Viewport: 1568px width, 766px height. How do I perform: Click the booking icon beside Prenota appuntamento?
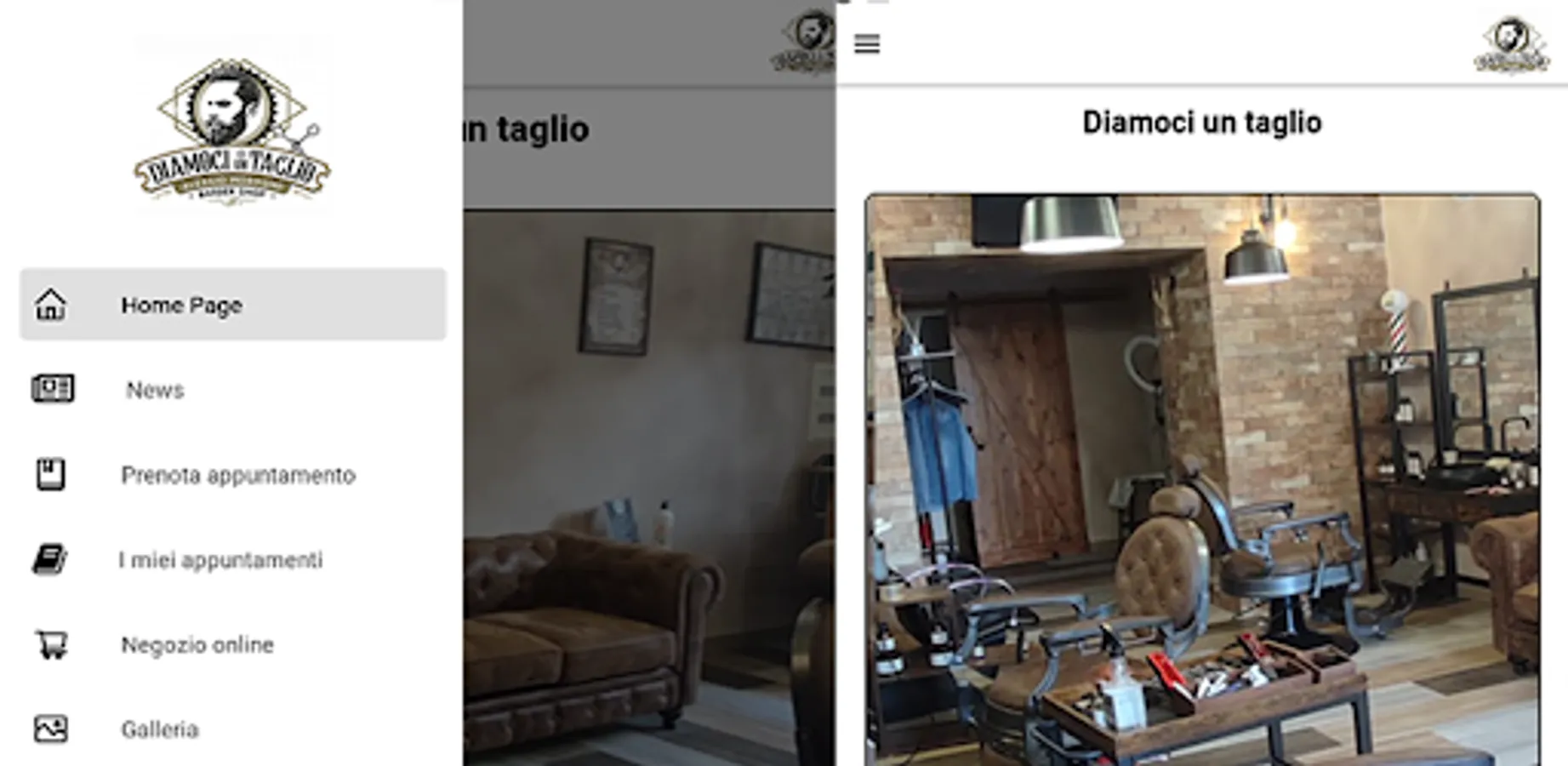click(x=50, y=474)
